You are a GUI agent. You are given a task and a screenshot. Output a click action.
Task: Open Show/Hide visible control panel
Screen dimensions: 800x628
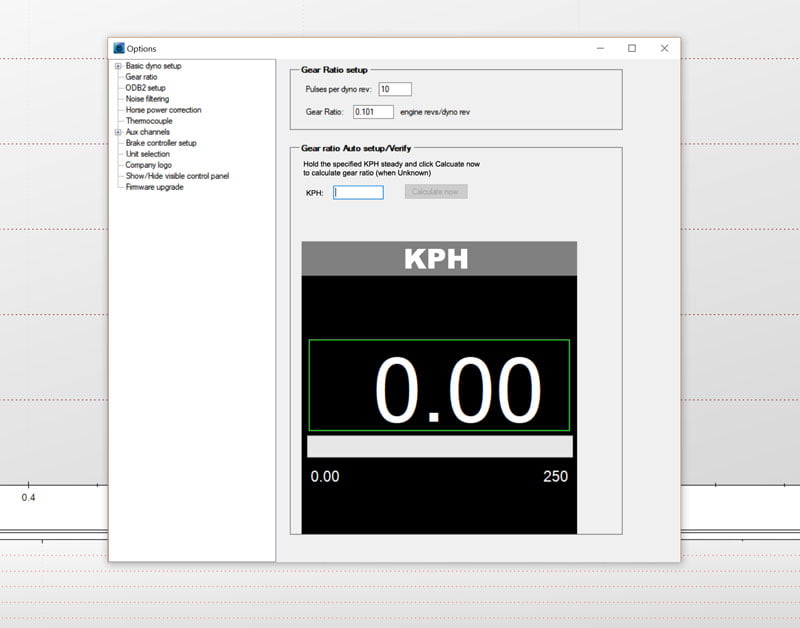point(177,176)
